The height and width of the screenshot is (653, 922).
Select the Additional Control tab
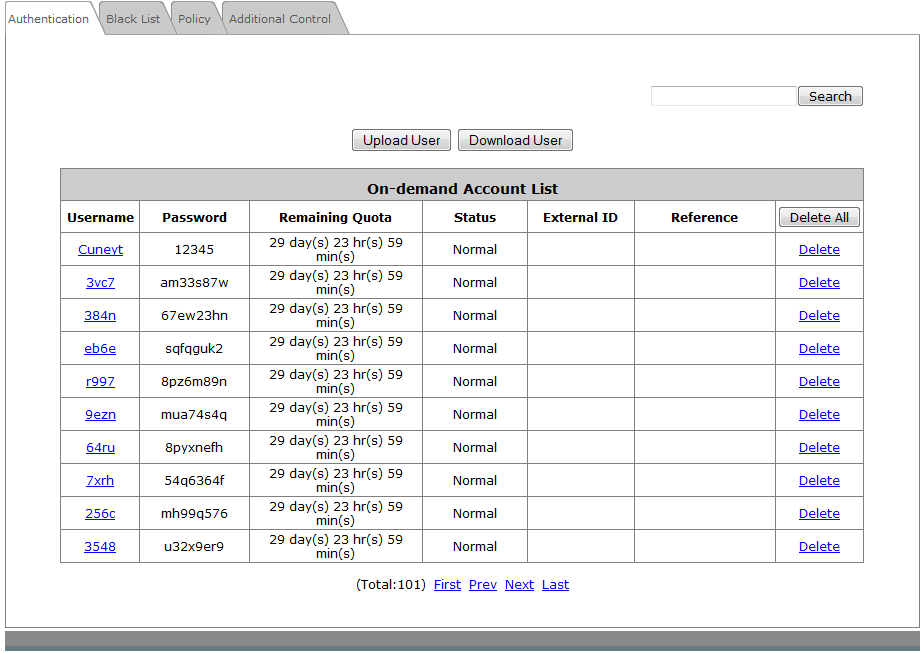click(280, 19)
